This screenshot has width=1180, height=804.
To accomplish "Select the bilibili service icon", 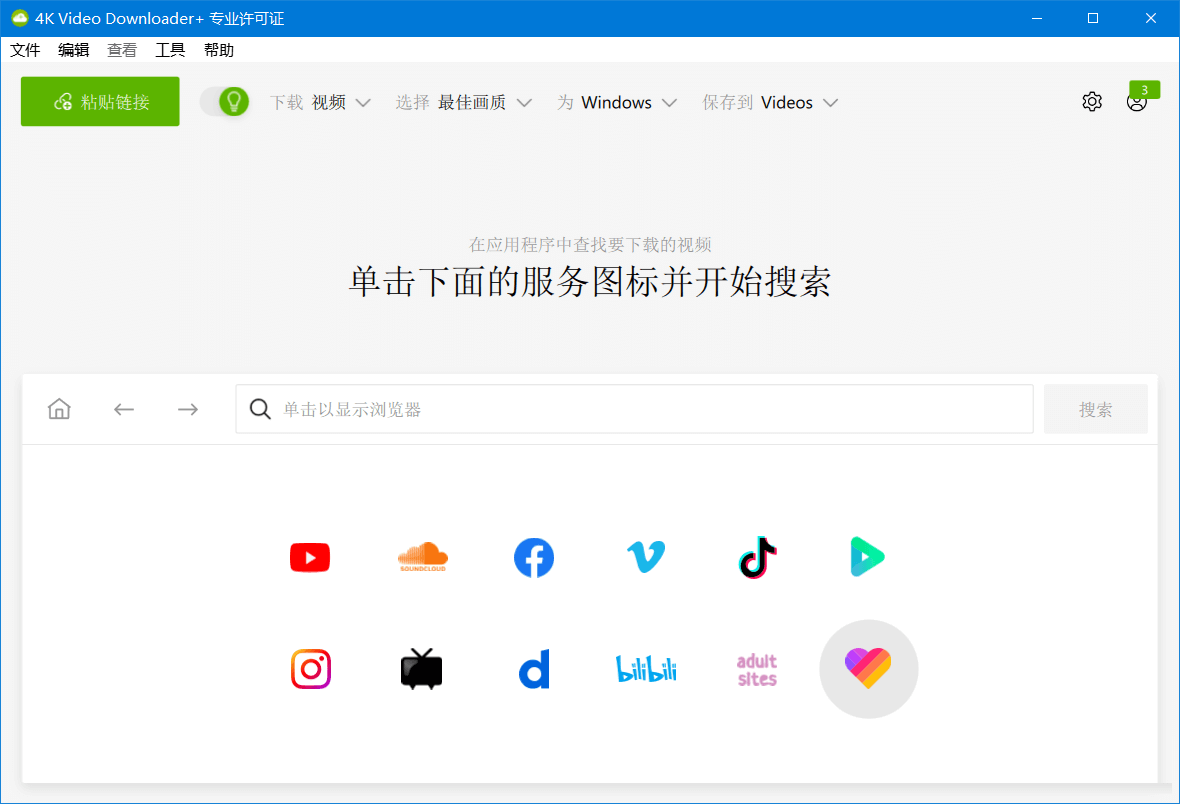I will [x=645, y=669].
